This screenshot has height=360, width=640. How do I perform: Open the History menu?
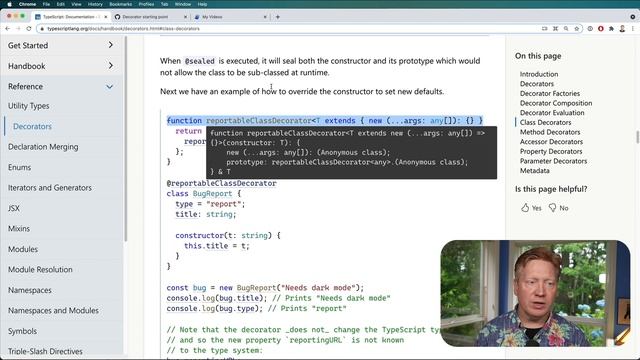(x=95, y=4)
